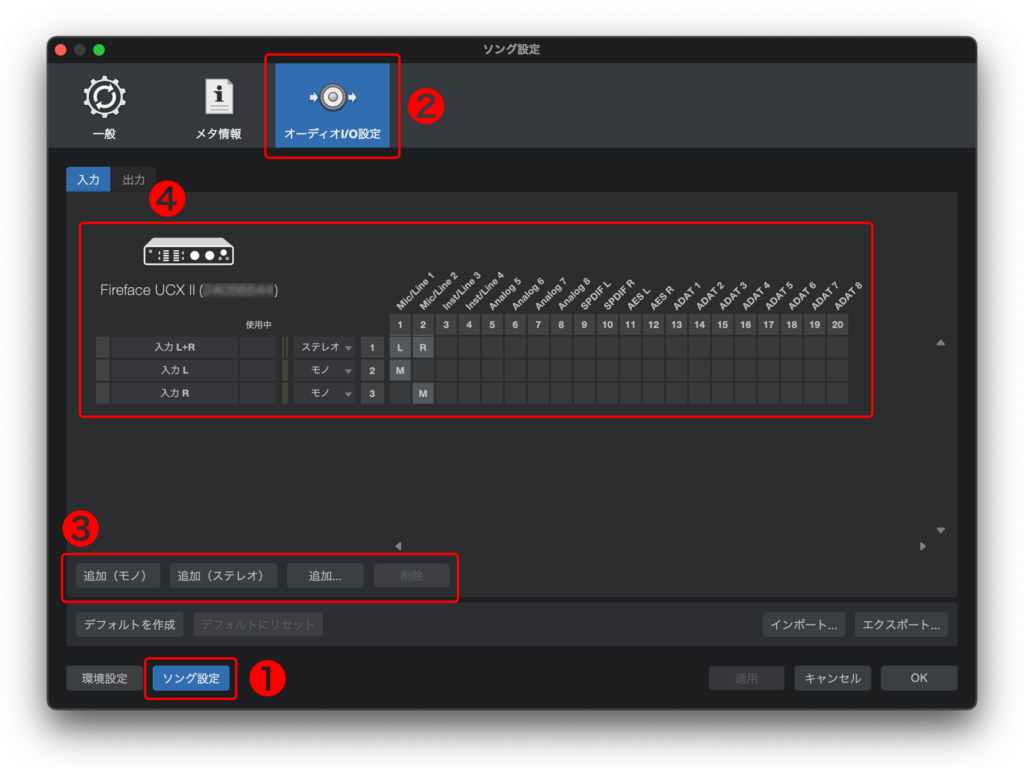Click the 追加（モノ）button
The width and height of the screenshot is (1024, 768).
coord(117,575)
